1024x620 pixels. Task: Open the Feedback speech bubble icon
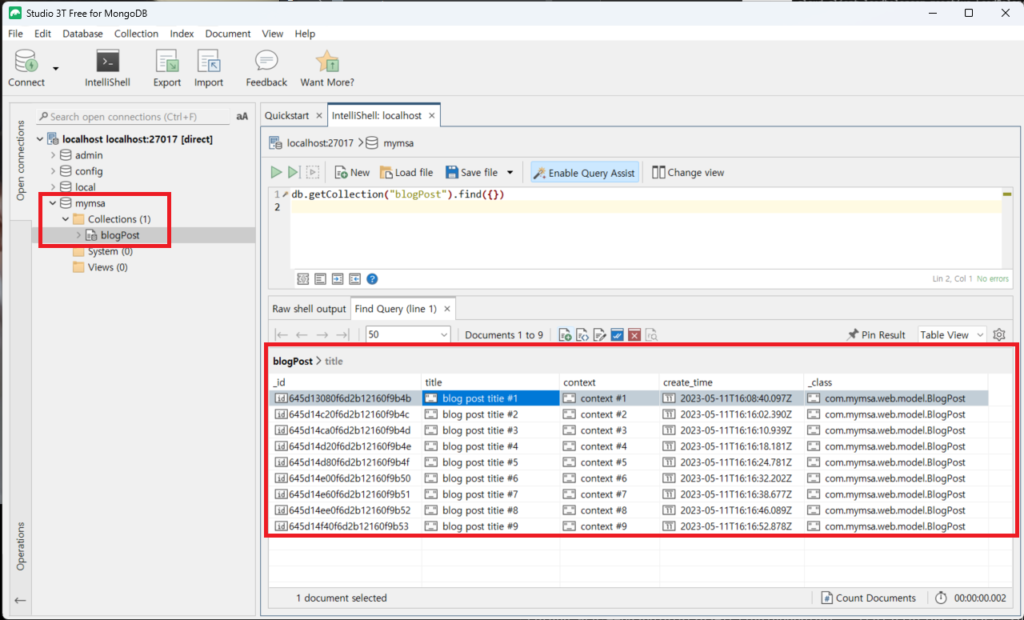coord(266,61)
